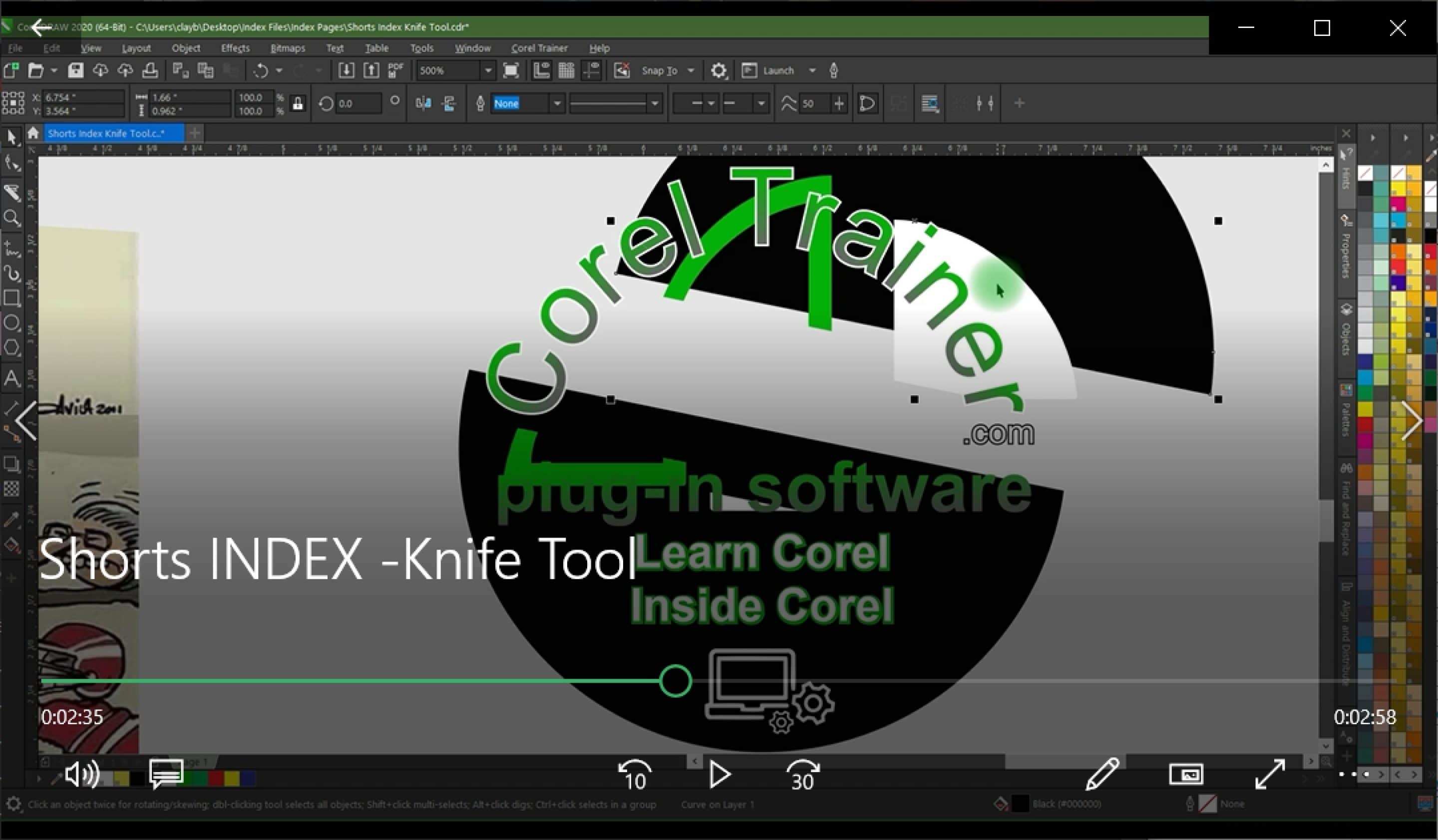Toggle full screen with diagonal arrows

point(1270,775)
